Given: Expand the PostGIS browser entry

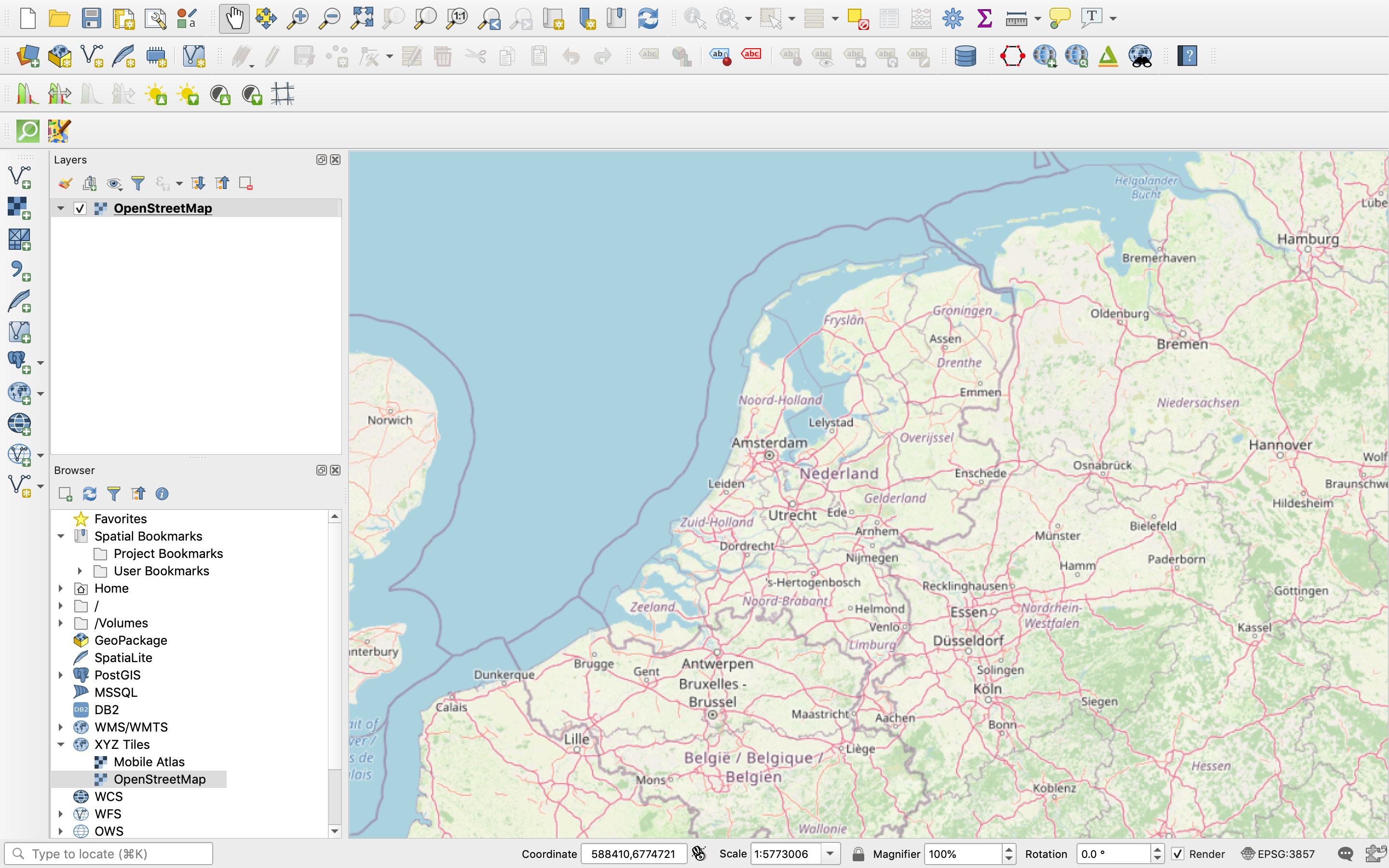Looking at the screenshot, I should point(60,675).
